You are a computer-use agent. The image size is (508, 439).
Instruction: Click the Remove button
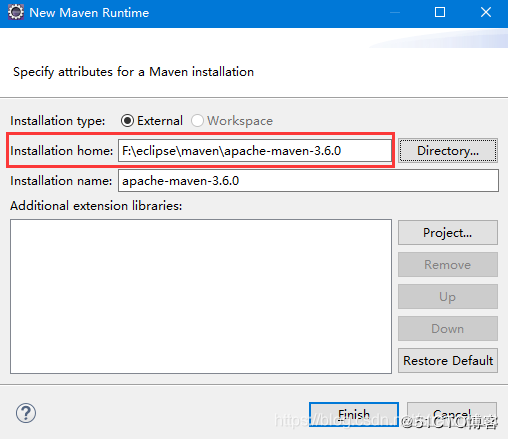tap(448, 264)
